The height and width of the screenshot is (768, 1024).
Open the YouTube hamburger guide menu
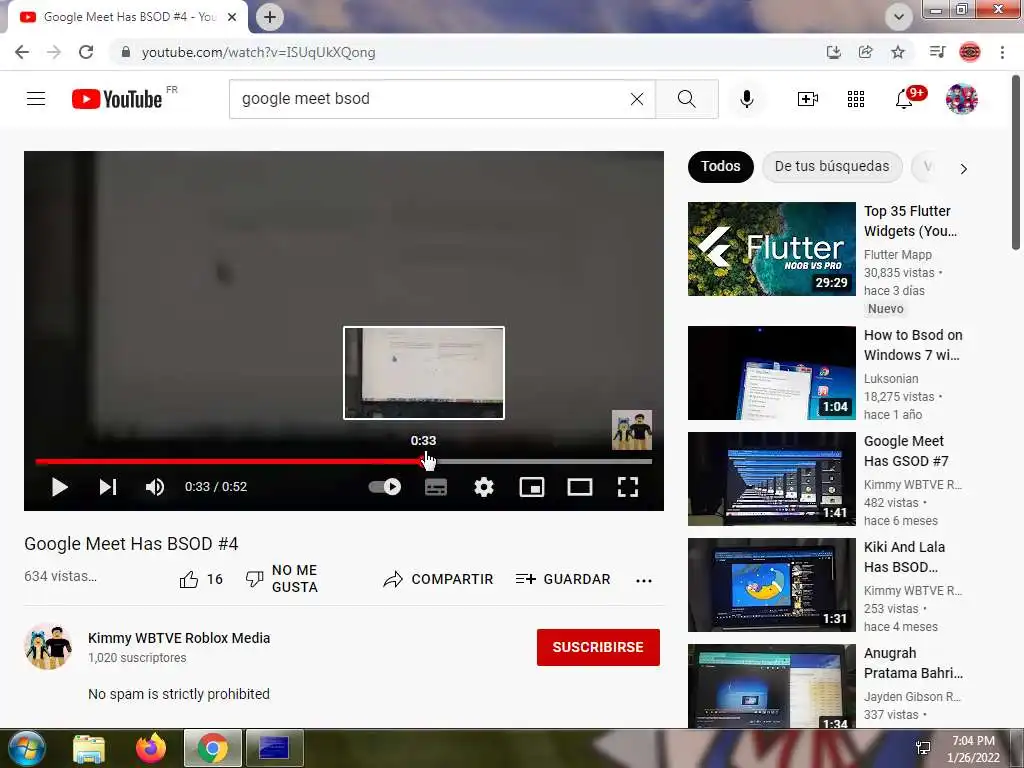[36, 99]
